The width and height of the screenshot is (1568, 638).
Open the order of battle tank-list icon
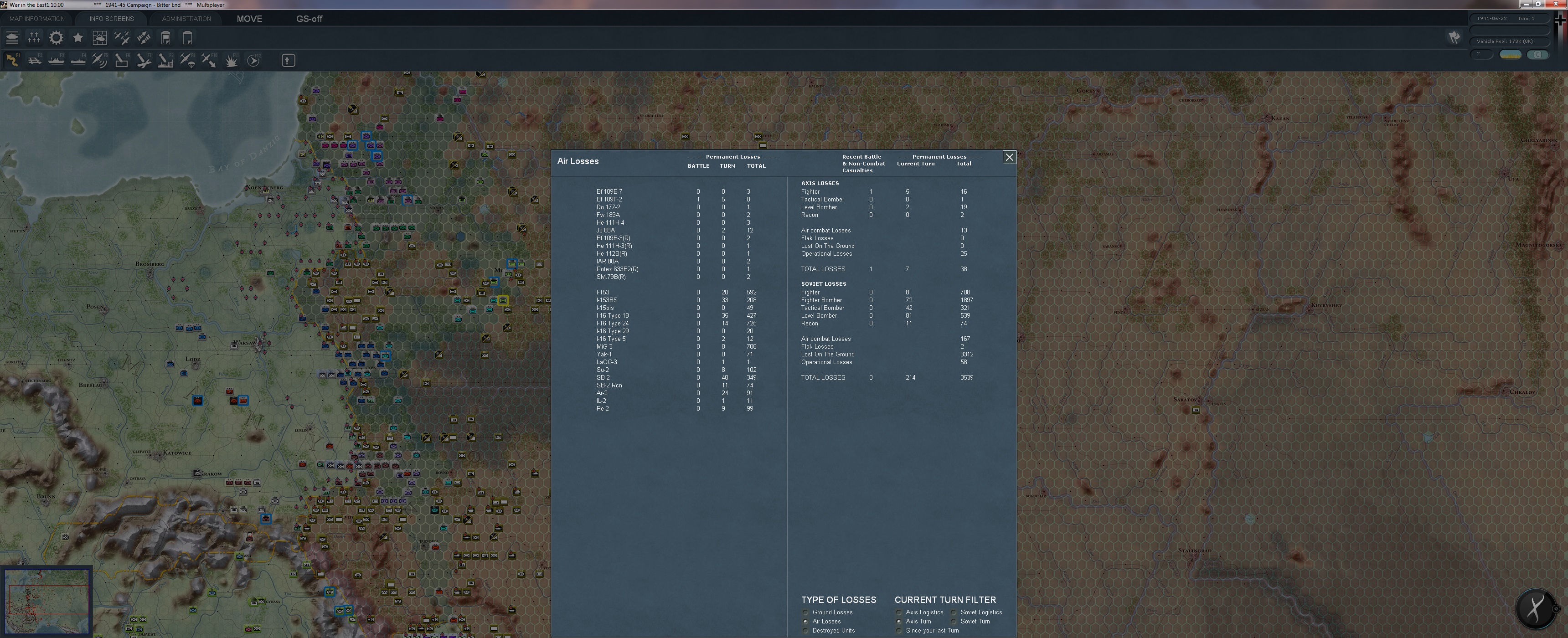12,38
